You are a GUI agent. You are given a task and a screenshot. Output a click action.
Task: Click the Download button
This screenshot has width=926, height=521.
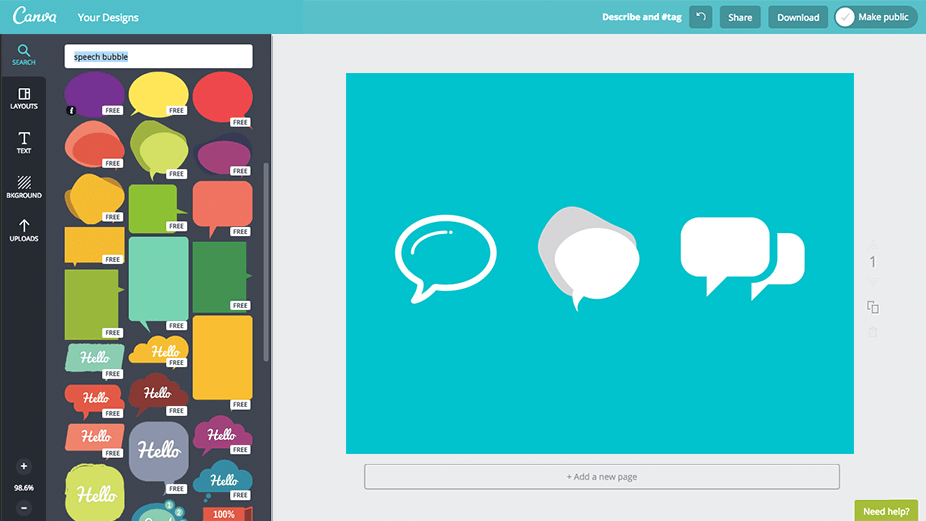tap(798, 17)
